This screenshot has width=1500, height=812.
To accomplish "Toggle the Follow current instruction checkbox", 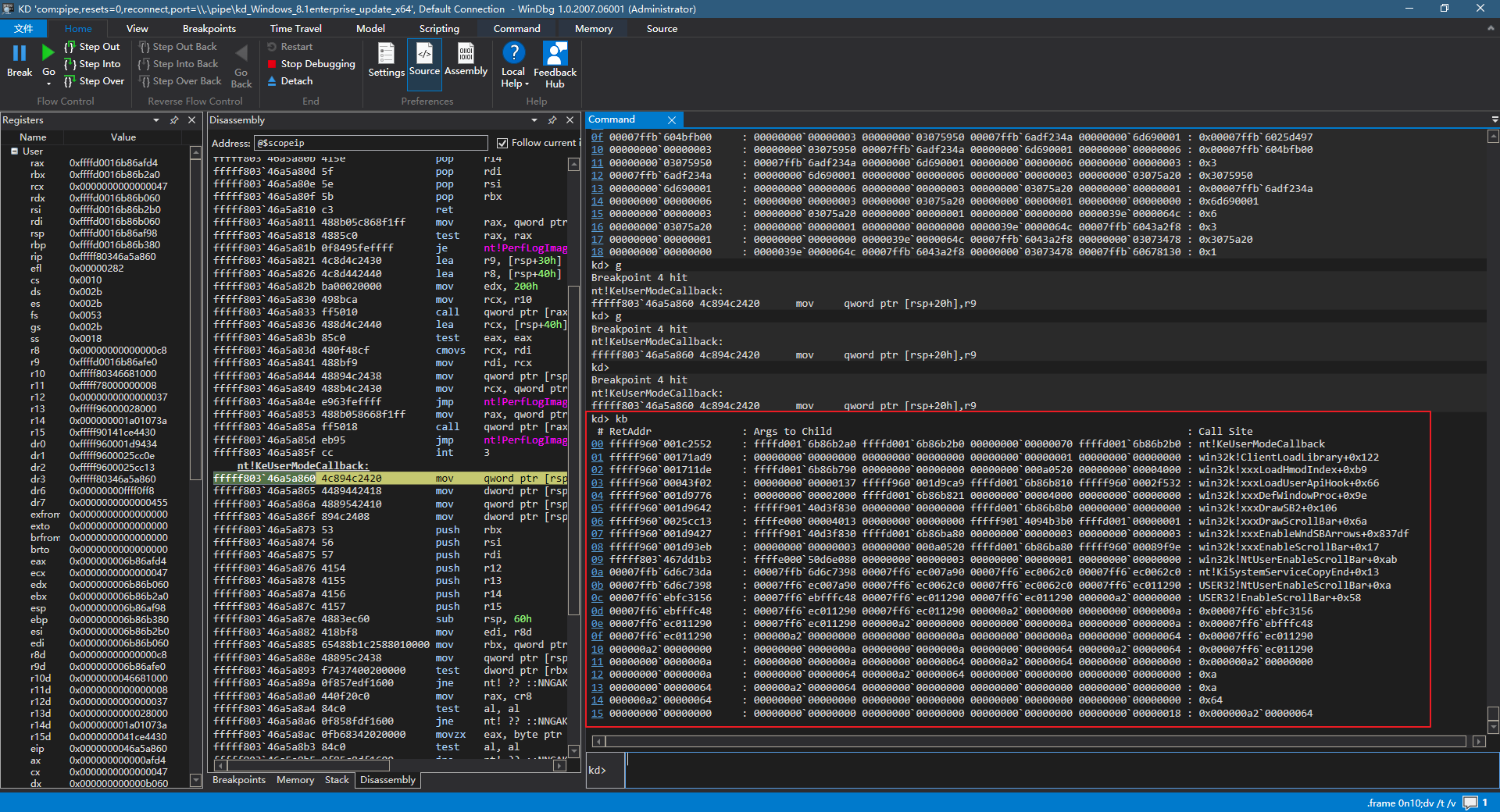I will point(502,143).
